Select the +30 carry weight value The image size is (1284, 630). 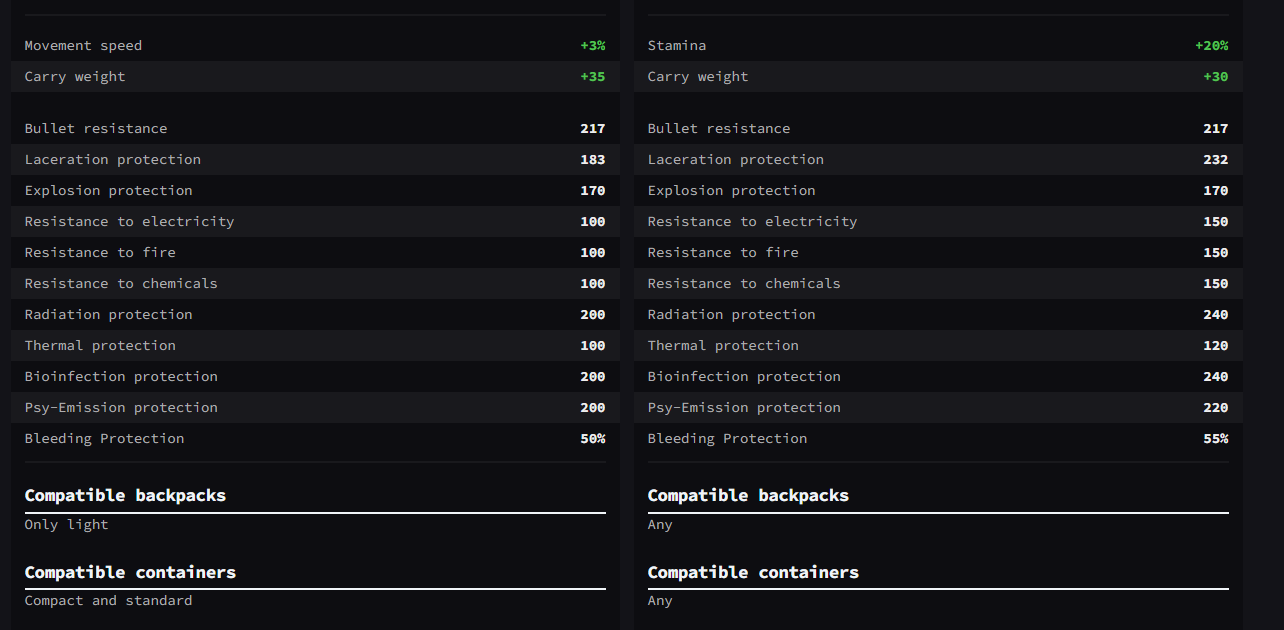coord(1216,77)
